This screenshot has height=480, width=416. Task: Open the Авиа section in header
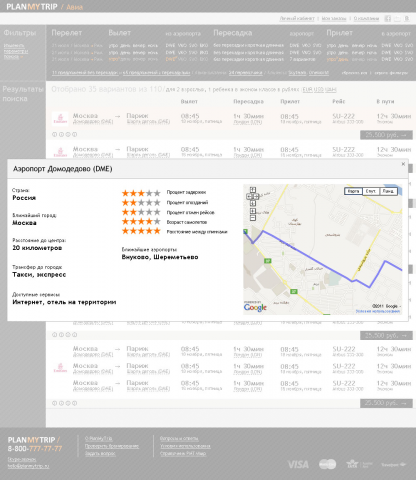(74, 7)
